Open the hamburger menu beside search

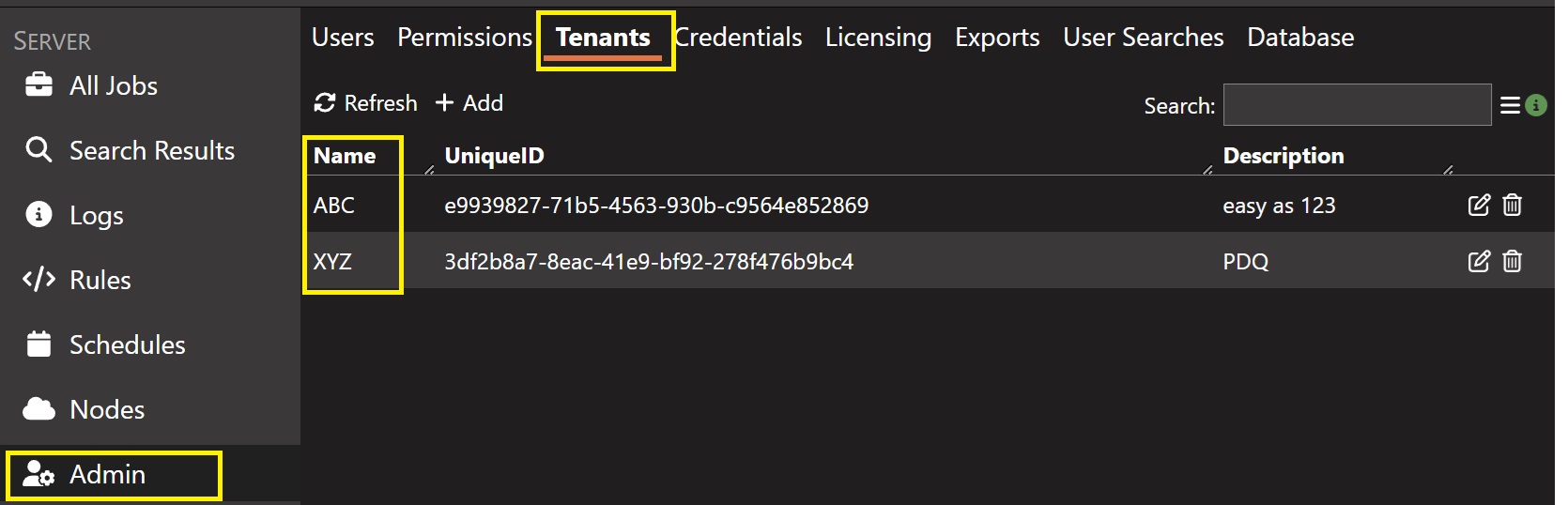click(x=1510, y=106)
